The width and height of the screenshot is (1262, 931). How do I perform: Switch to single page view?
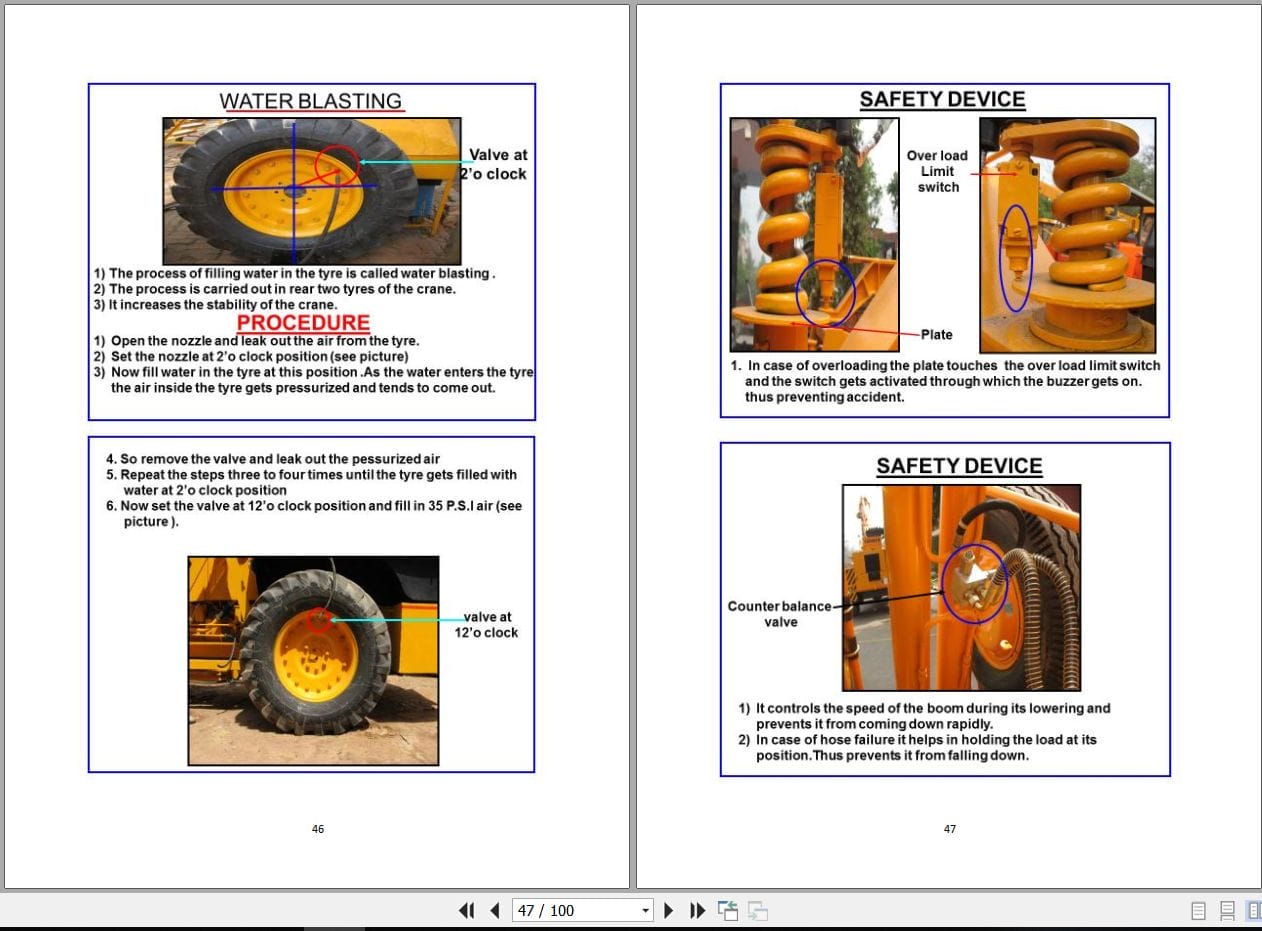pos(1198,910)
